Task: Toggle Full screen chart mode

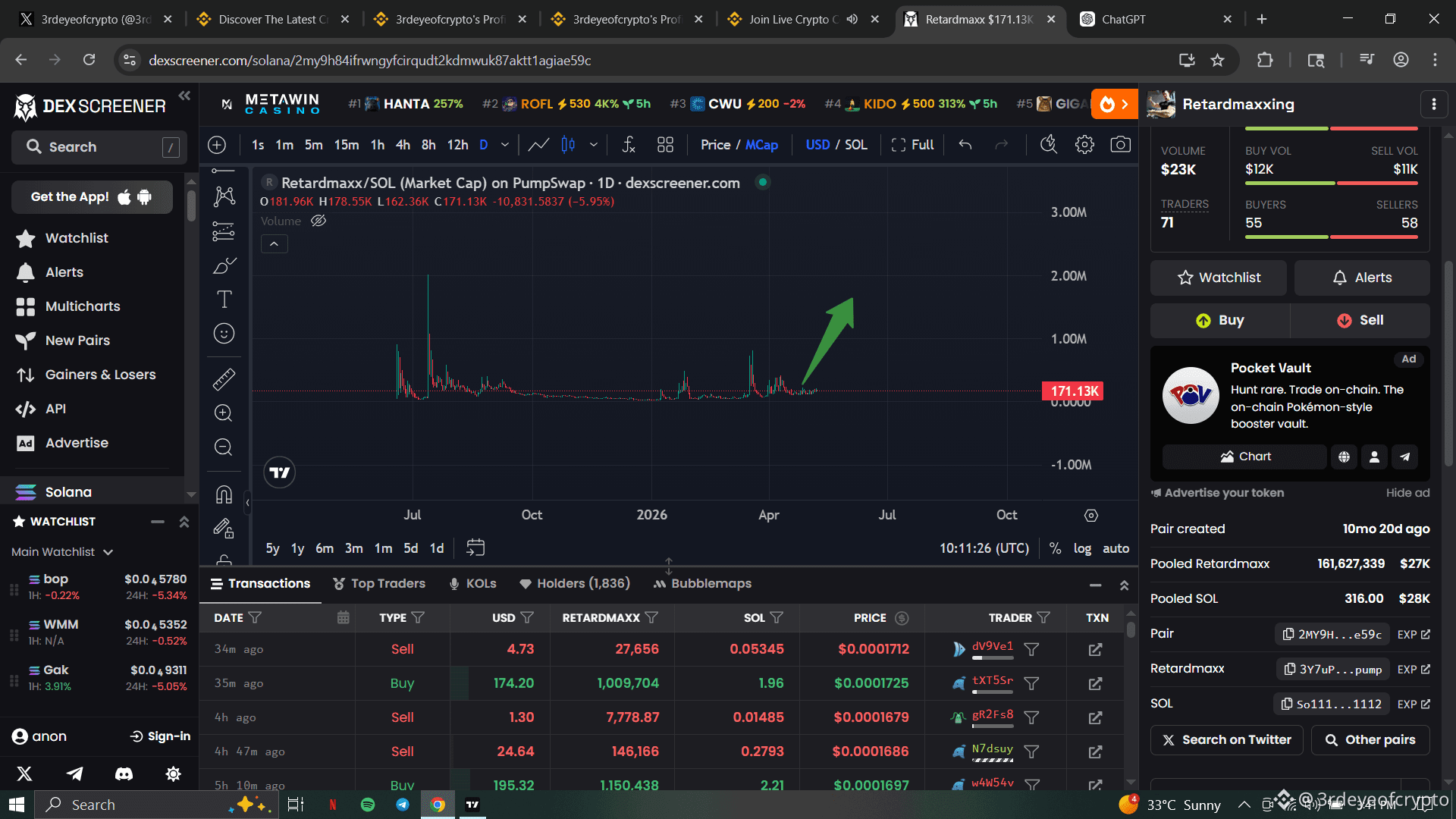Action: (x=912, y=145)
